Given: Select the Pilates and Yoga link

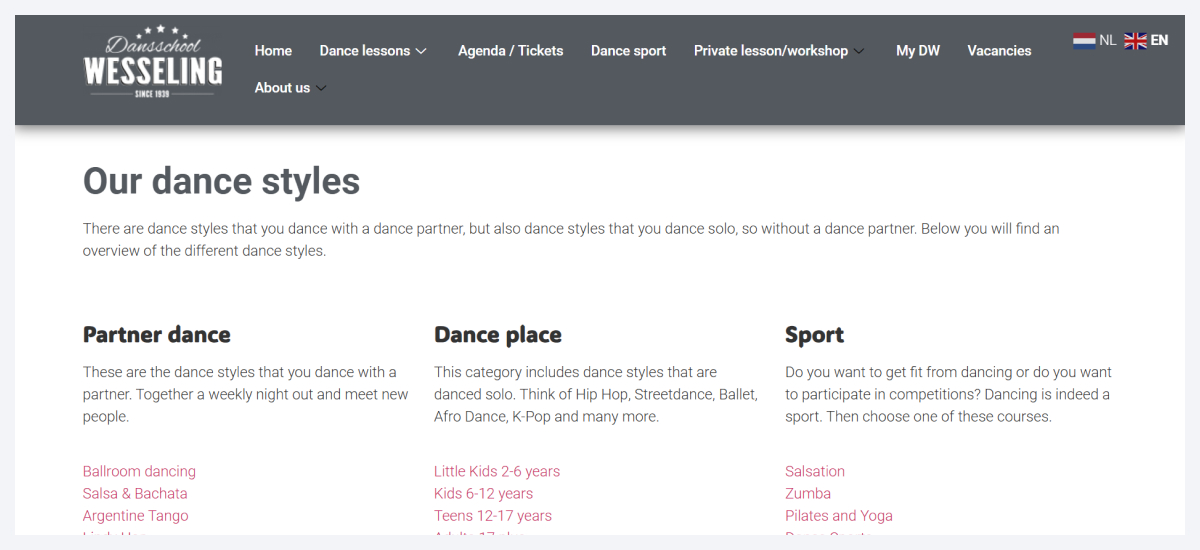Looking at the screenshot, I should pyautogui.click(x=839, y=516).
